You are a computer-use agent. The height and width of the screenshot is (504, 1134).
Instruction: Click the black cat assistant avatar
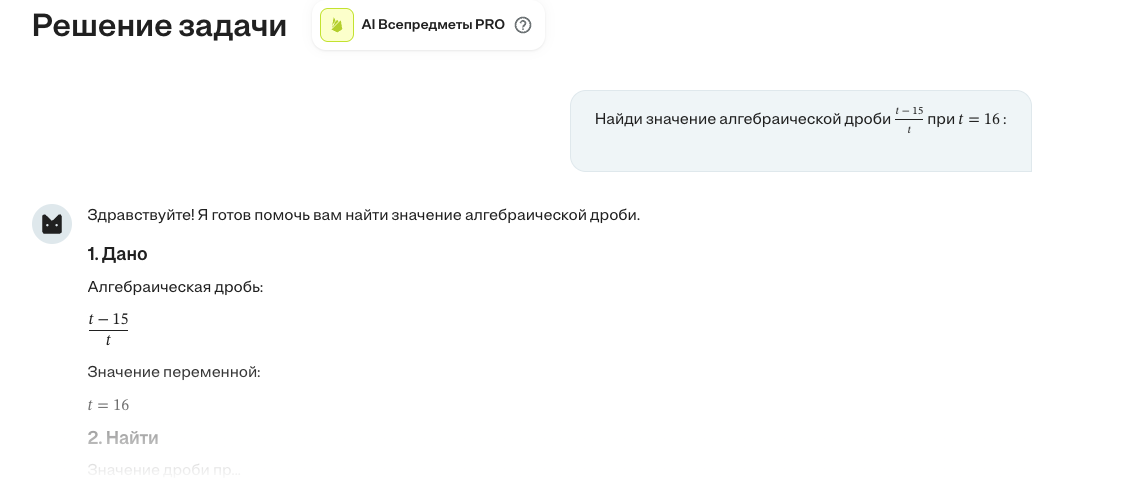[52, 224]
